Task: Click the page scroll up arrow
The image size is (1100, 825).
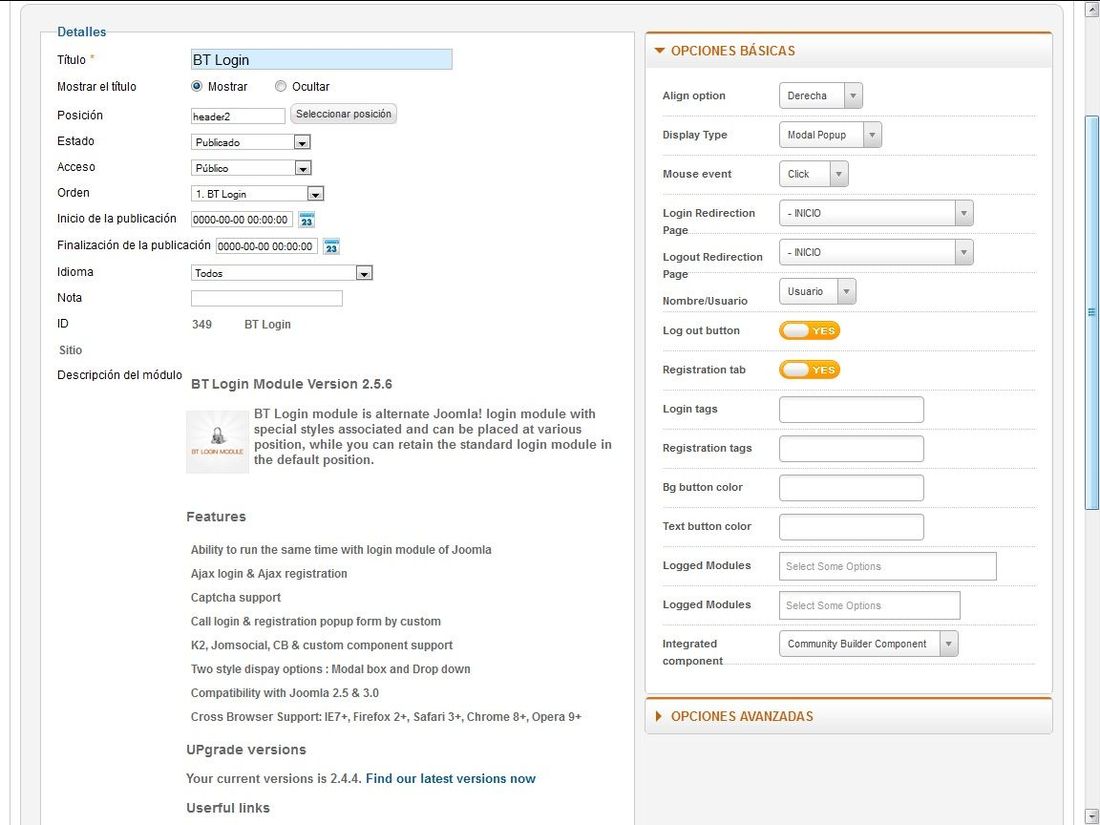Action: [1092, 9]
